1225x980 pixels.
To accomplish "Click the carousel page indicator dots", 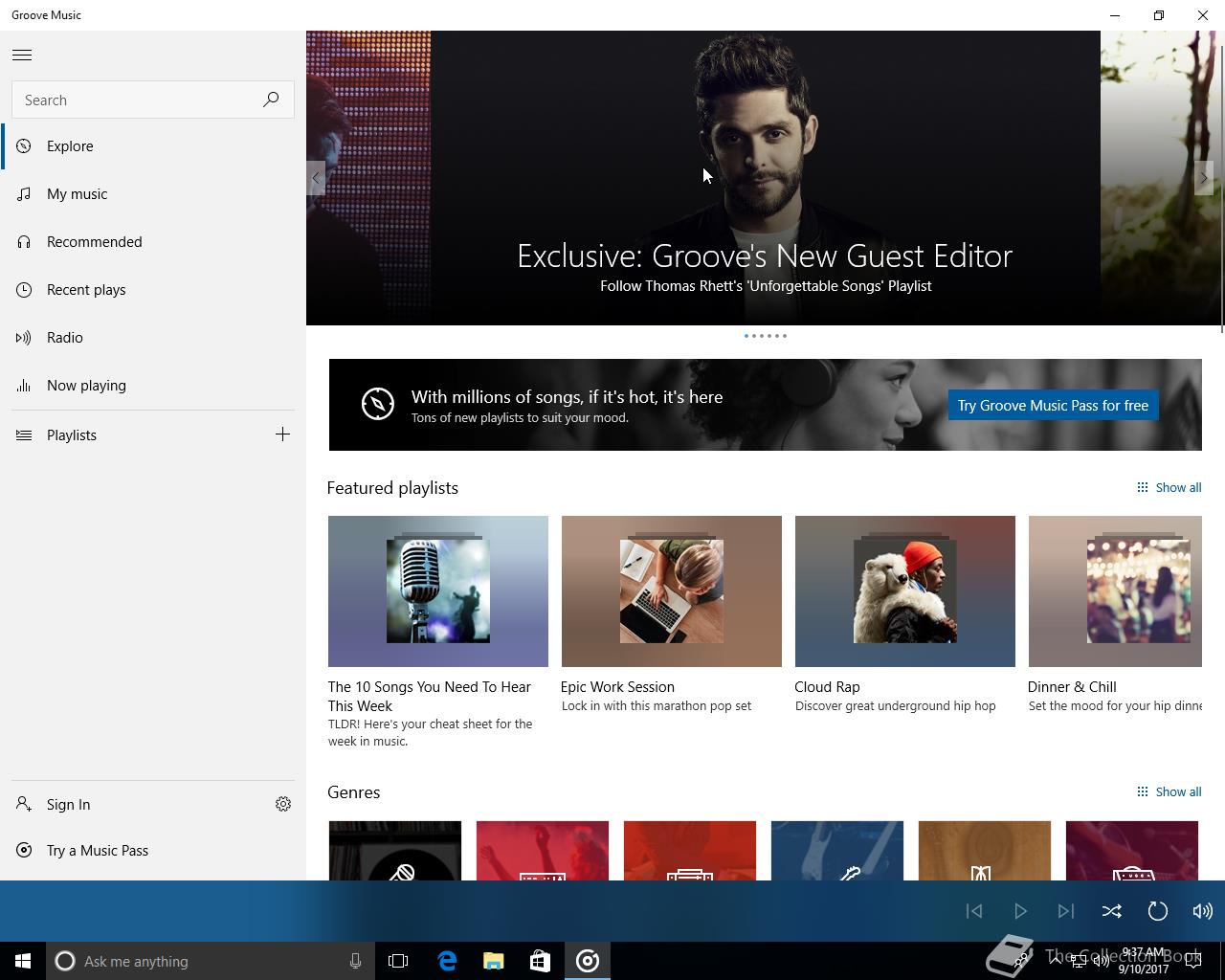I will [x=766, y=336].
